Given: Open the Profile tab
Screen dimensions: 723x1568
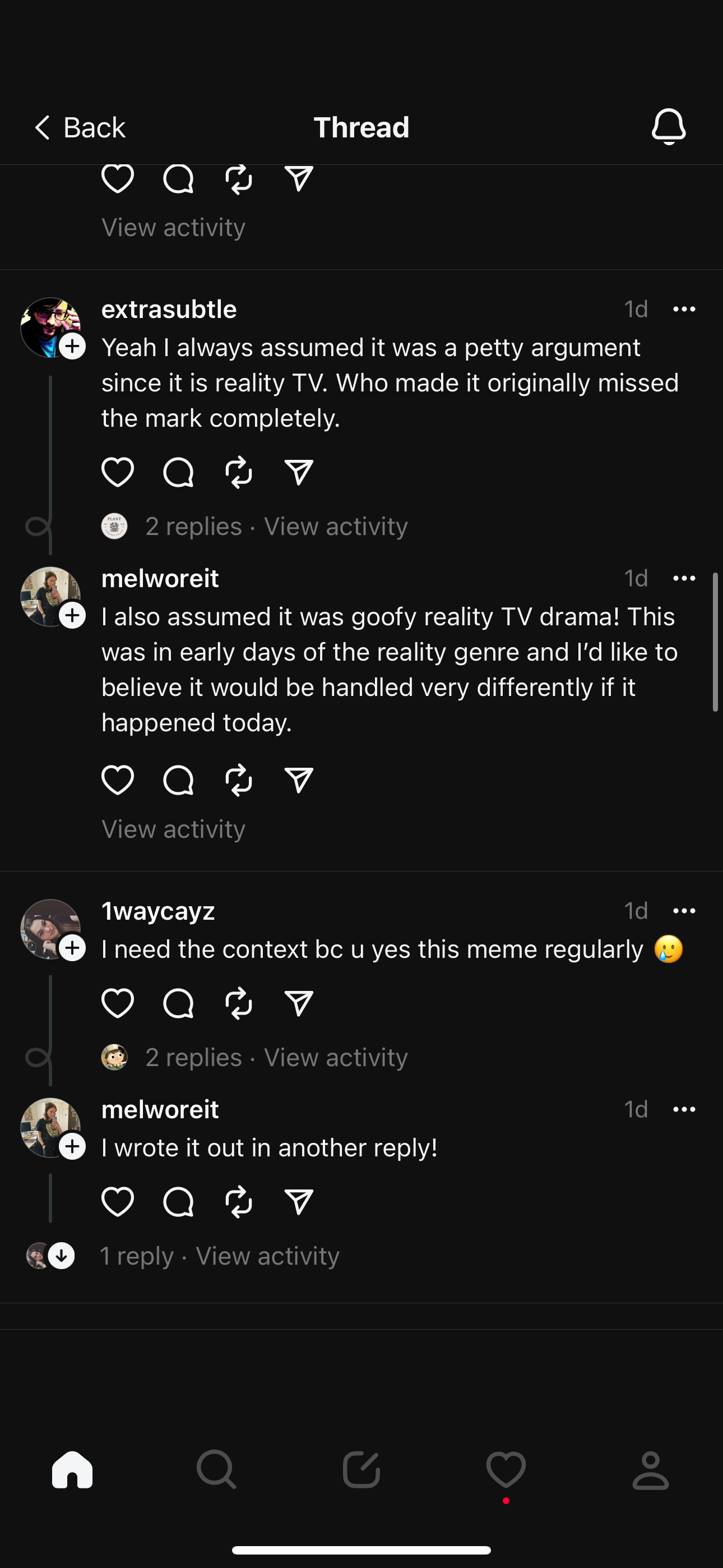Looking at the screenshot, I should [651, 1470].
